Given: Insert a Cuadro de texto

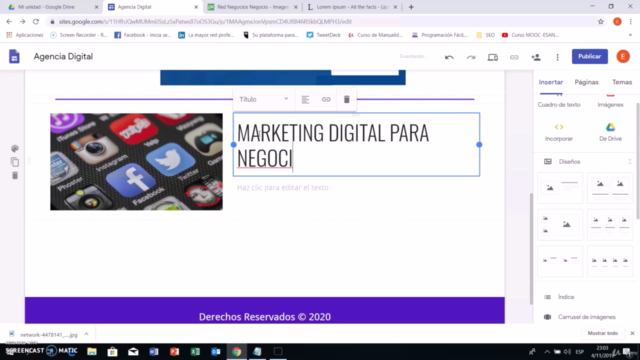Looking at the screenshot, I should [x=559, y=101].
